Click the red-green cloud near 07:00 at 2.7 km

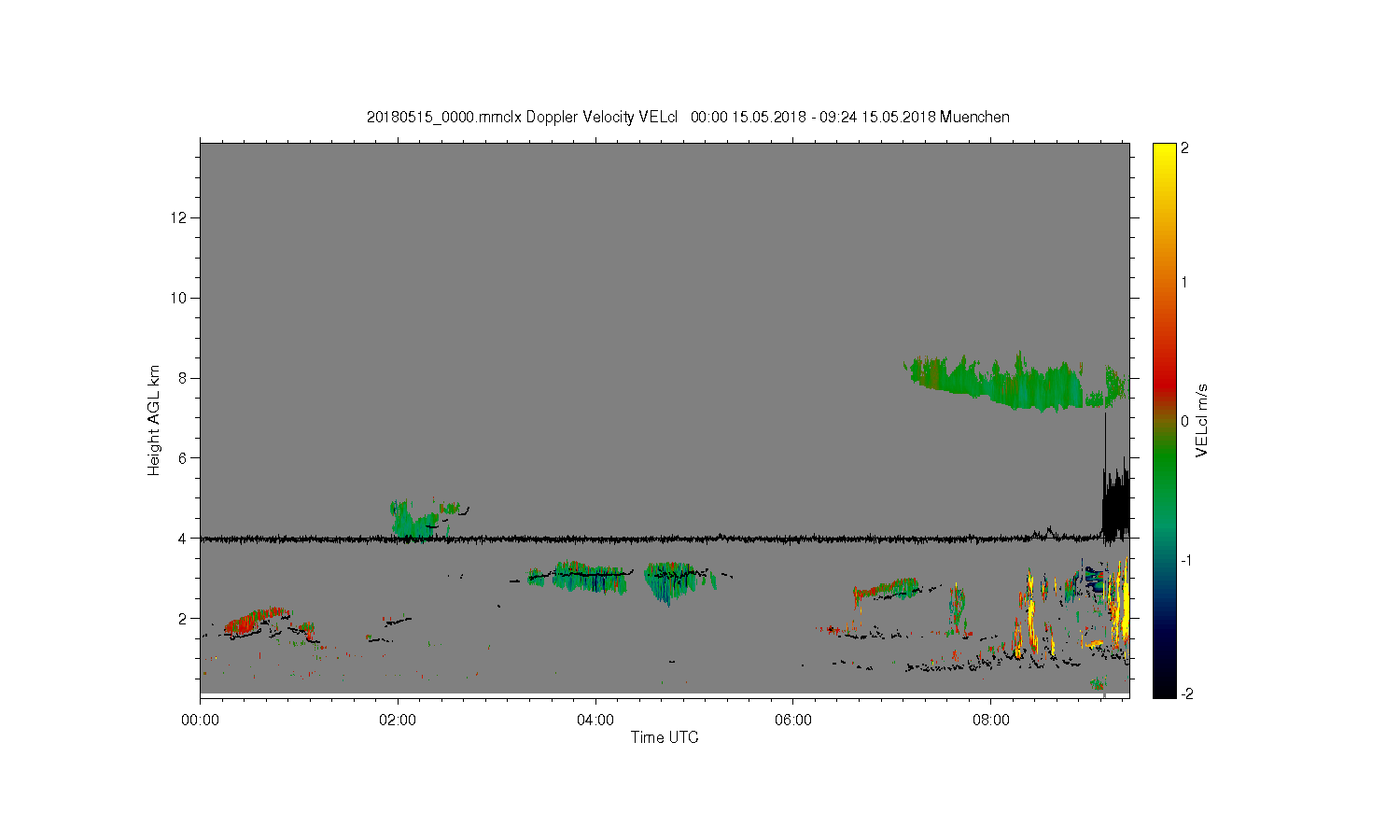pyautogui.click(x=887, y=588)
